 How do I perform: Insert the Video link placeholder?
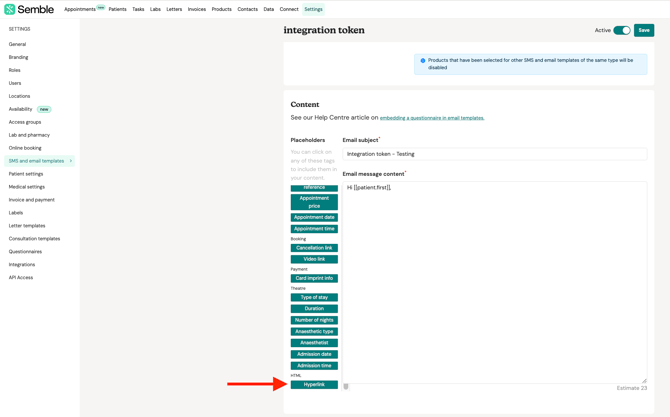314,259
